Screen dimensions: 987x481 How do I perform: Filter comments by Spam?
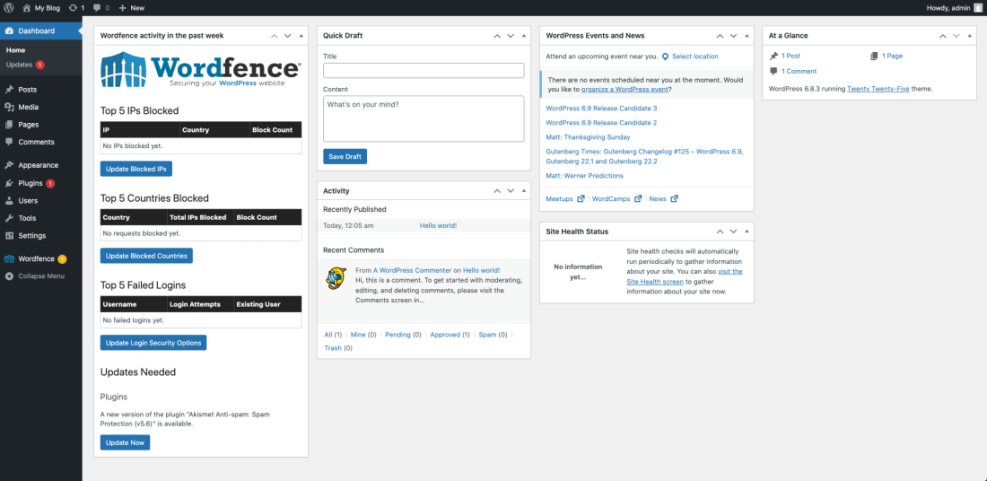(x=487, y=335)
